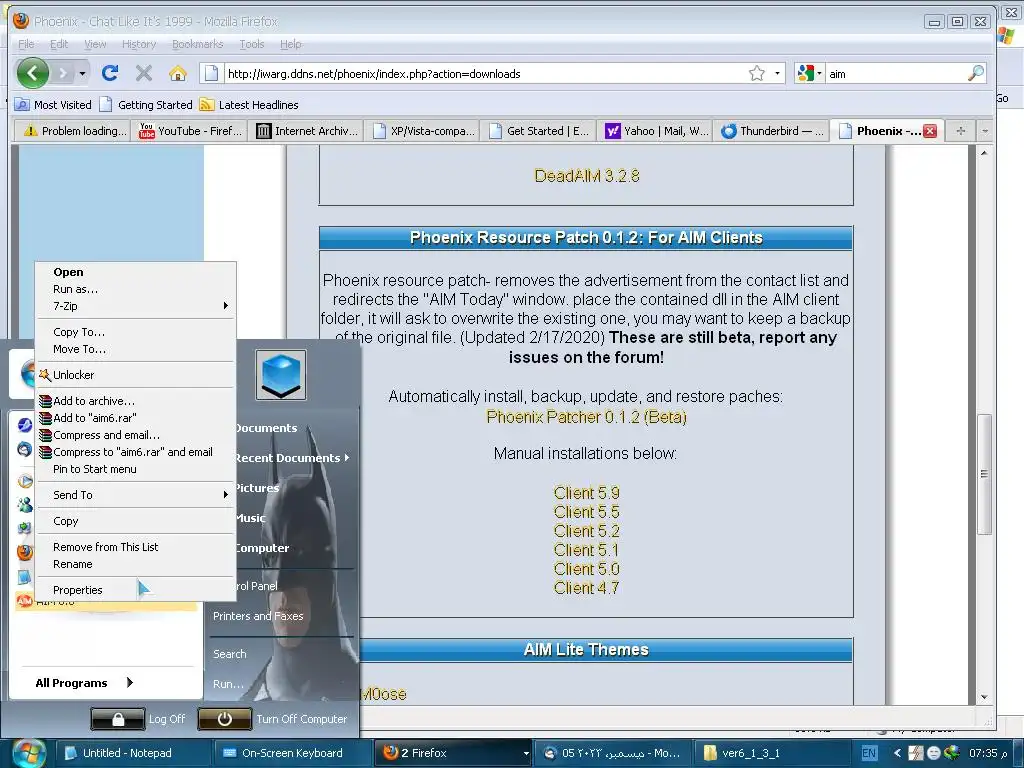The height and width of the screenshot is (768, 1024).
Task: Go to the home page icon
Action: tap(178, 73)
